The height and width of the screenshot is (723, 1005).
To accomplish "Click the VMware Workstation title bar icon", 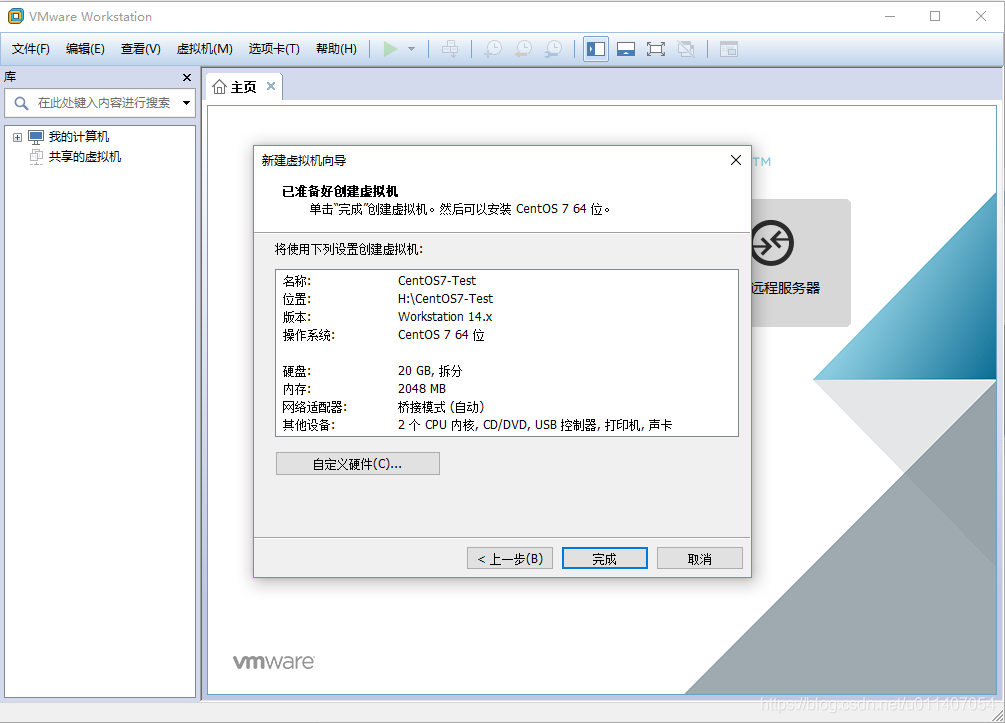I will [x=15, y=16].
